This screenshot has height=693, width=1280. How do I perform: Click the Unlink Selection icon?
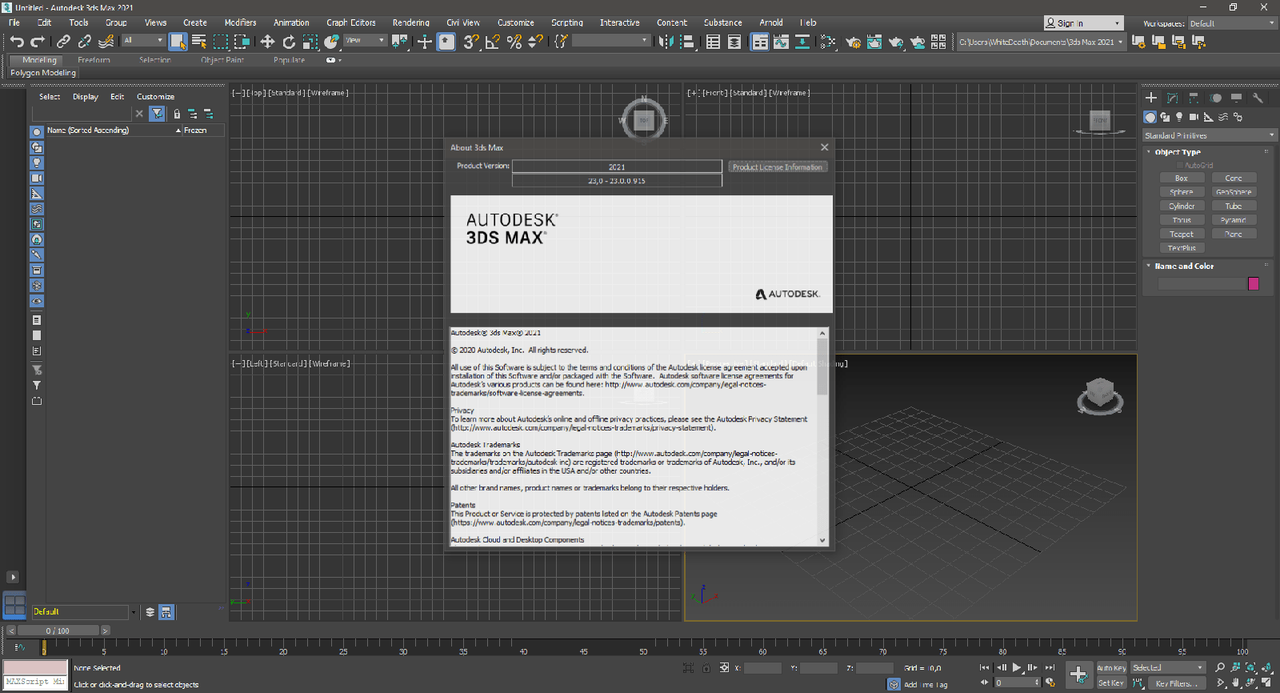[x=84, y=42]
